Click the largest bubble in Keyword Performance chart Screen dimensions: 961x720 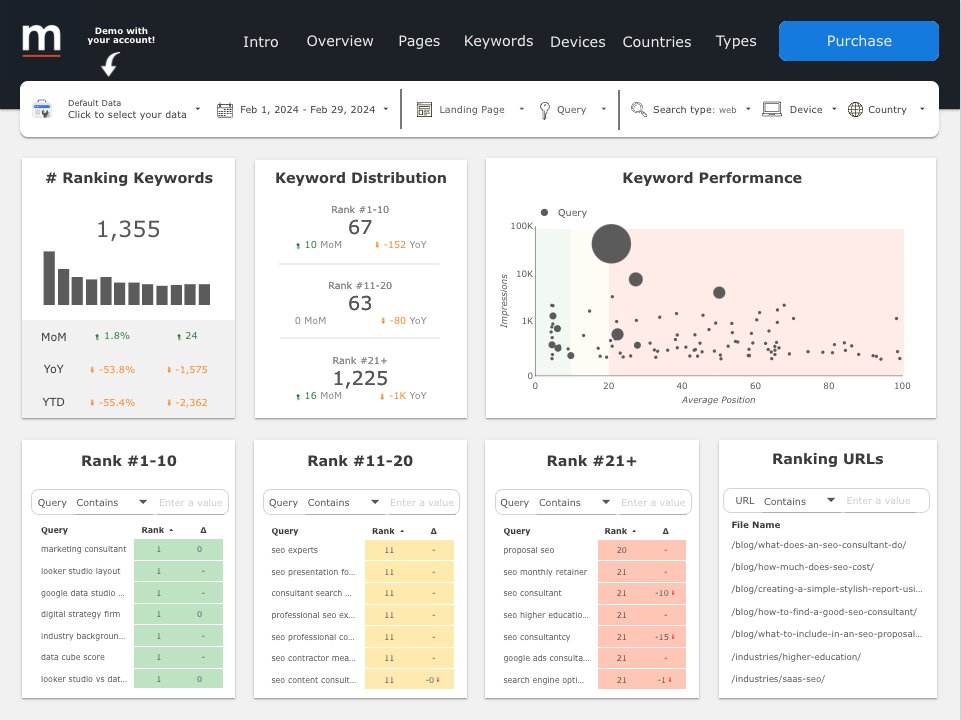click(611, 244)
